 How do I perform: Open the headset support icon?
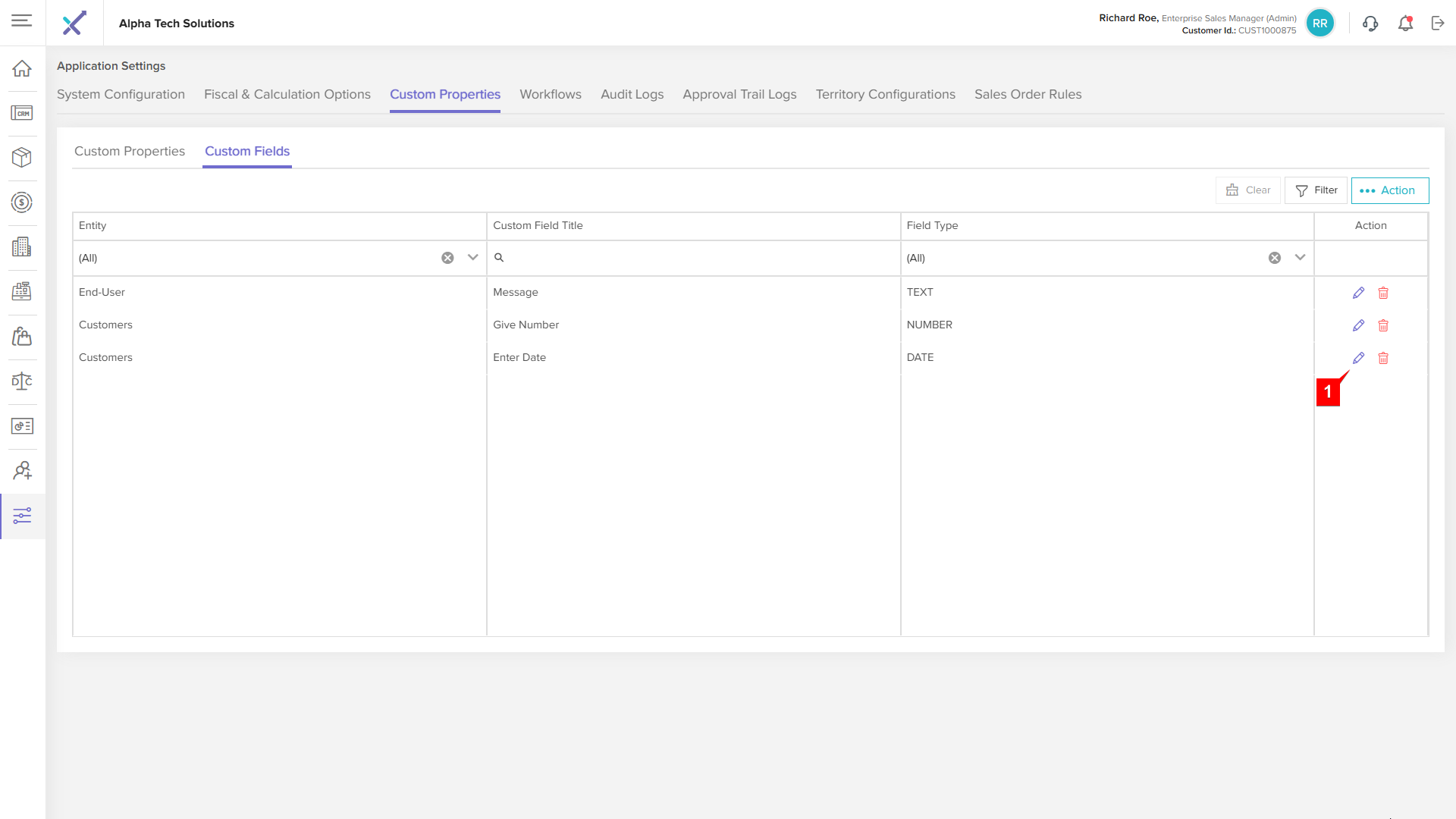pos(1370,24)
